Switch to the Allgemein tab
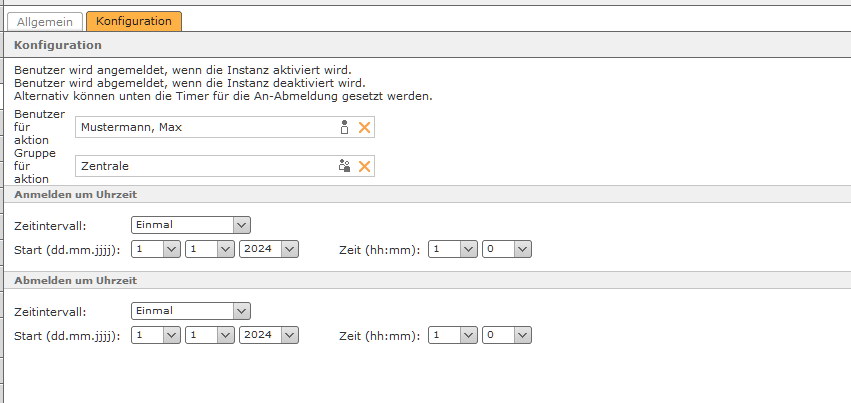The image size is (851, 403). [x=43, y=21]
